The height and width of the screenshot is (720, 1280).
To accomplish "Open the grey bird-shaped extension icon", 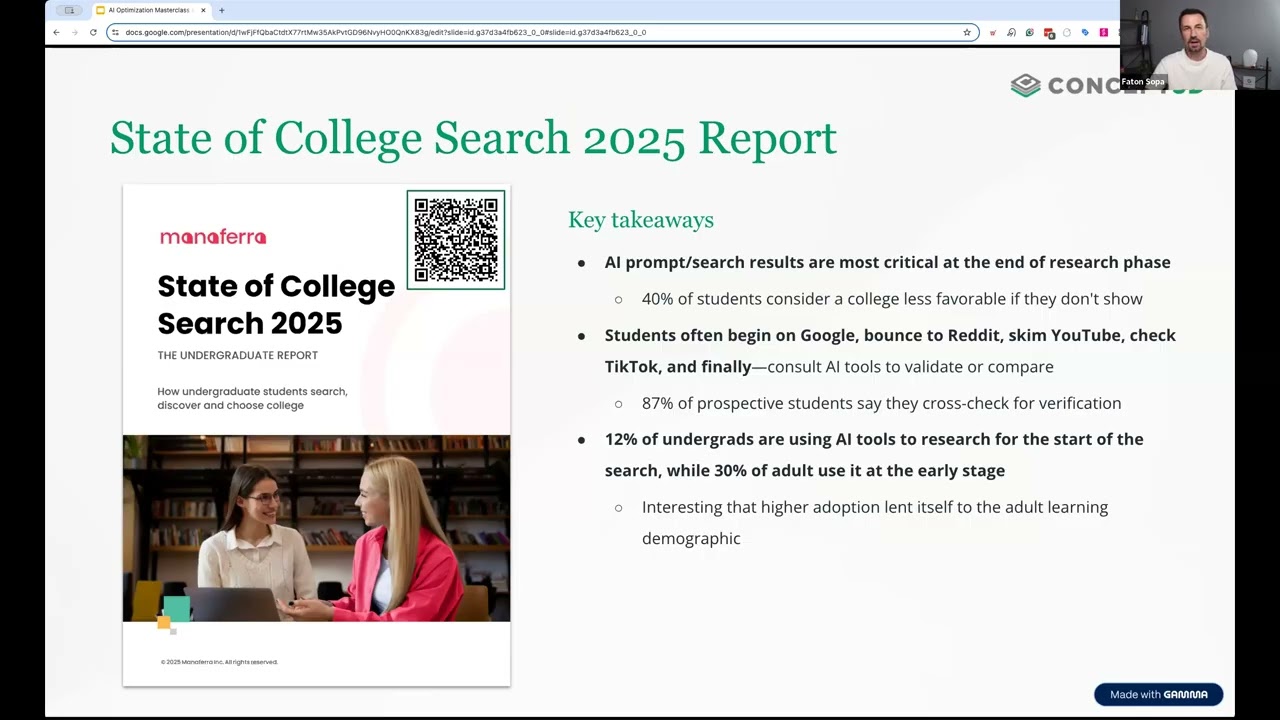I will tap(1011, 32).
